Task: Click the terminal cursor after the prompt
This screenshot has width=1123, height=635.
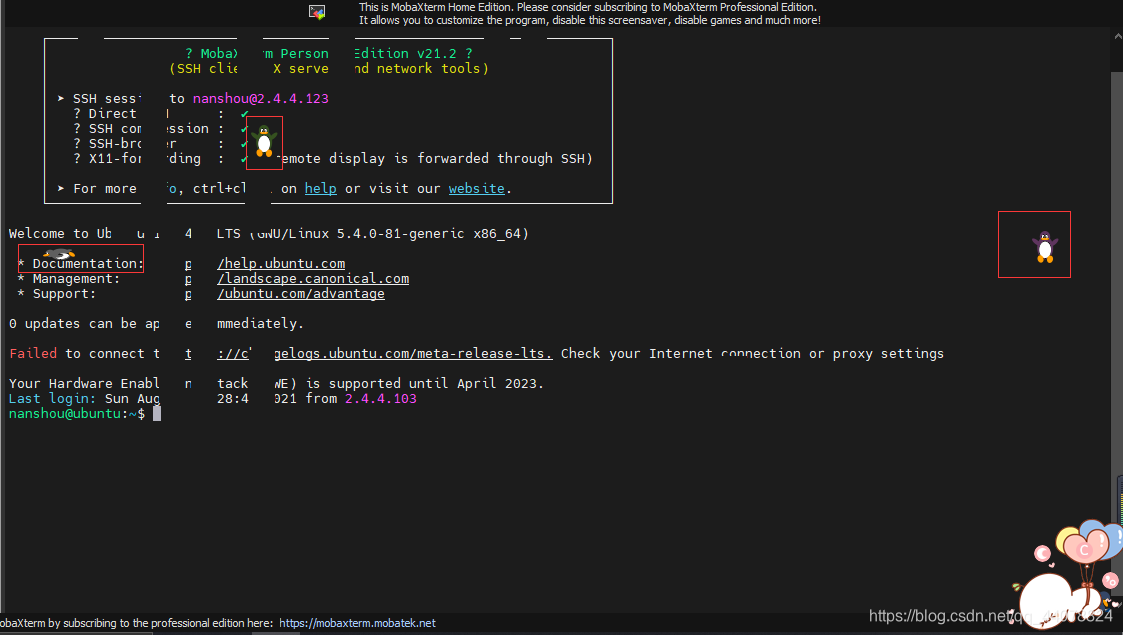Action: coord(157,414)
